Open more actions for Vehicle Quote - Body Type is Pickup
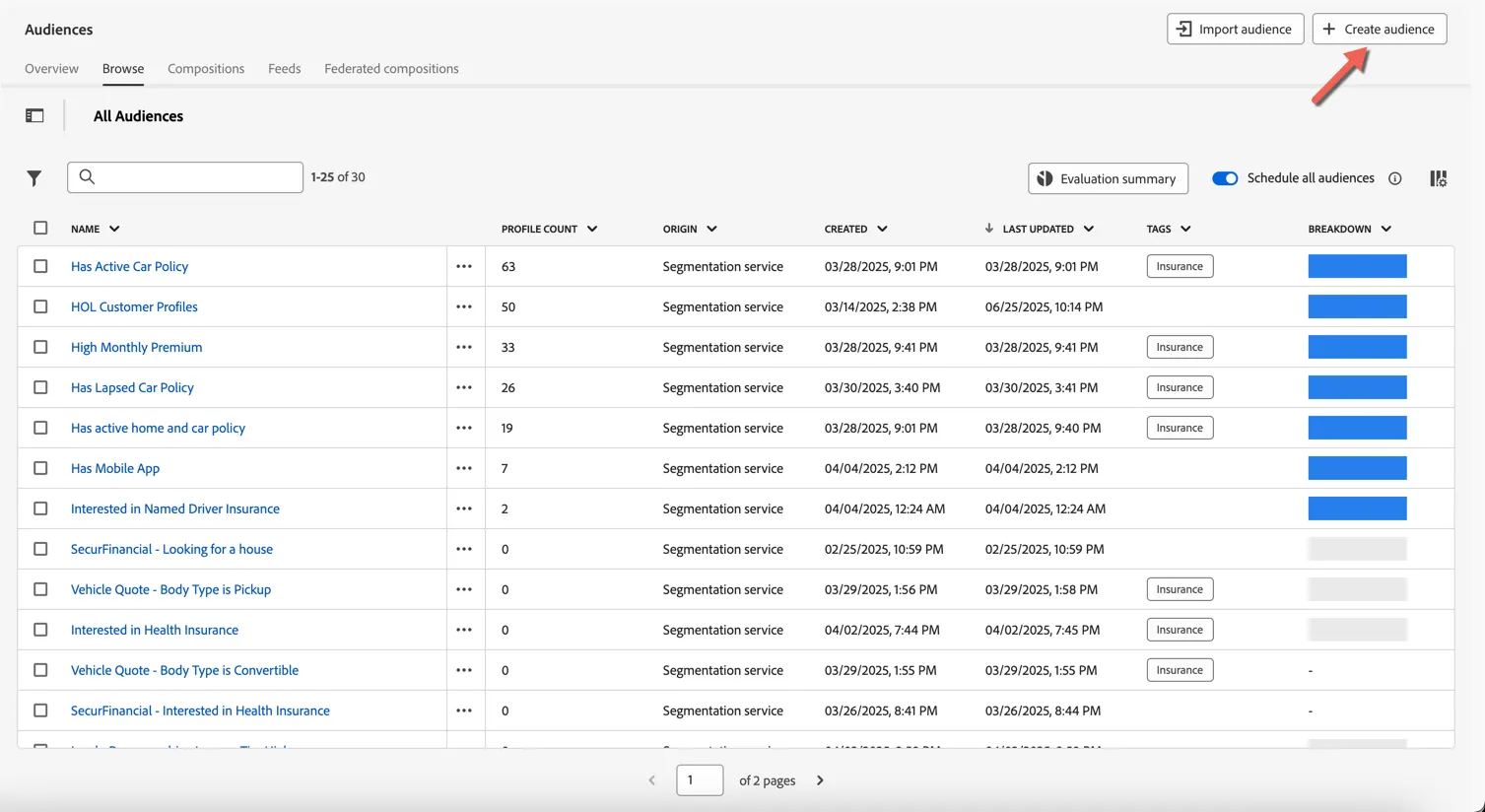Screen dimensions: 1485x812 (464, 589)
